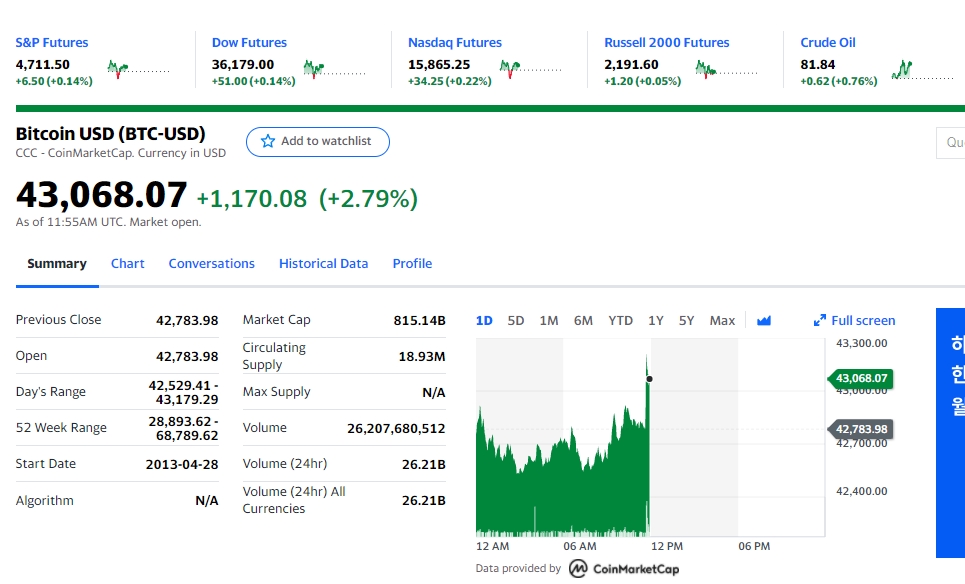
Task: Open the Russell 2000 Futures link
Action: coord(667,42)
